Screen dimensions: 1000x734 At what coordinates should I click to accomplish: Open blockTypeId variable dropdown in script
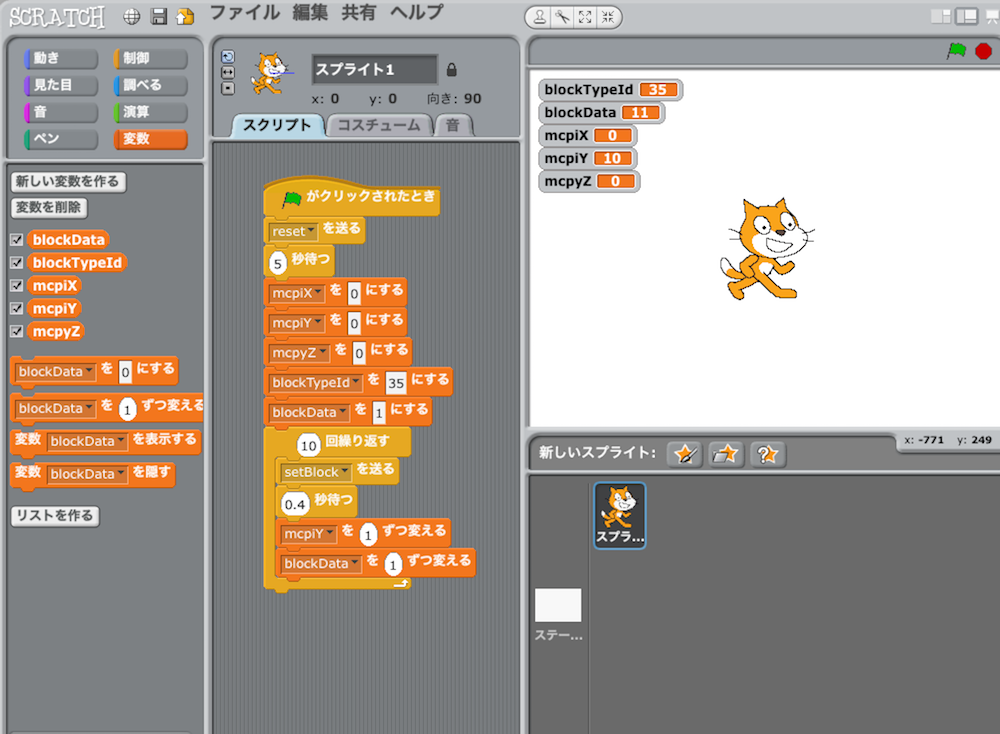[315, 383]
